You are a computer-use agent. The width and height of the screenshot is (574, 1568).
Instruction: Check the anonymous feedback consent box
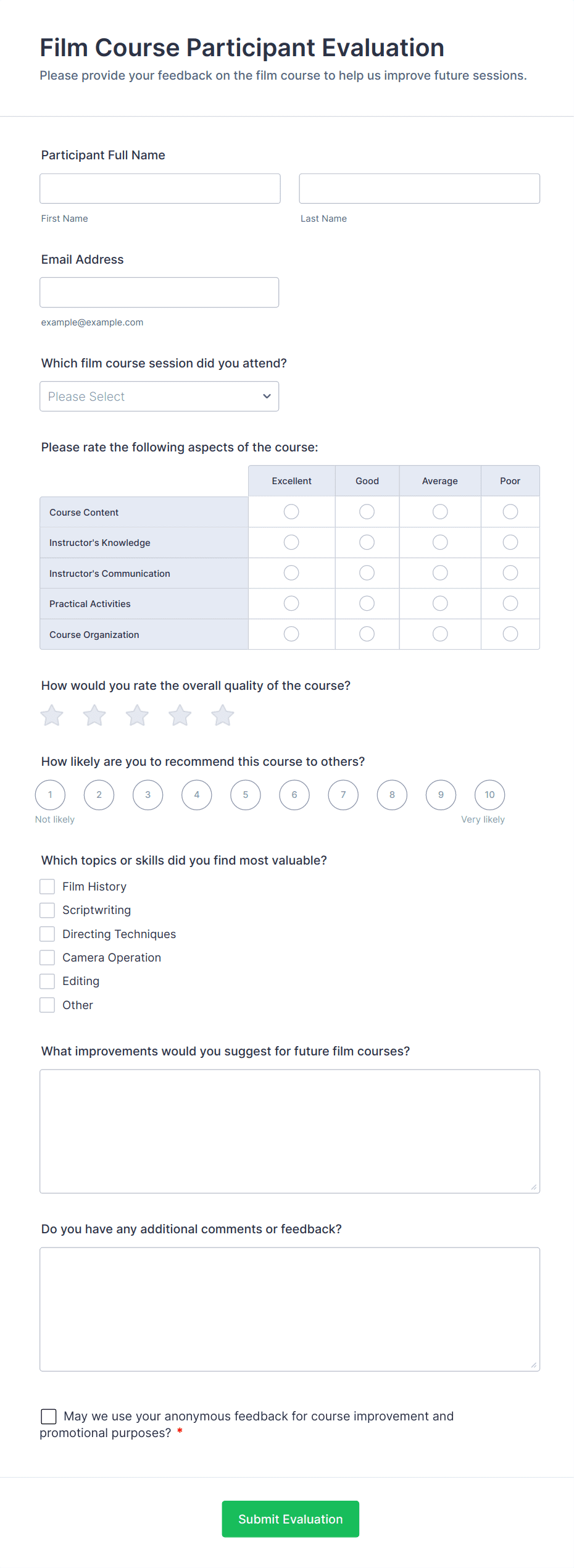pyautogui.click(x=49, y=1416)
